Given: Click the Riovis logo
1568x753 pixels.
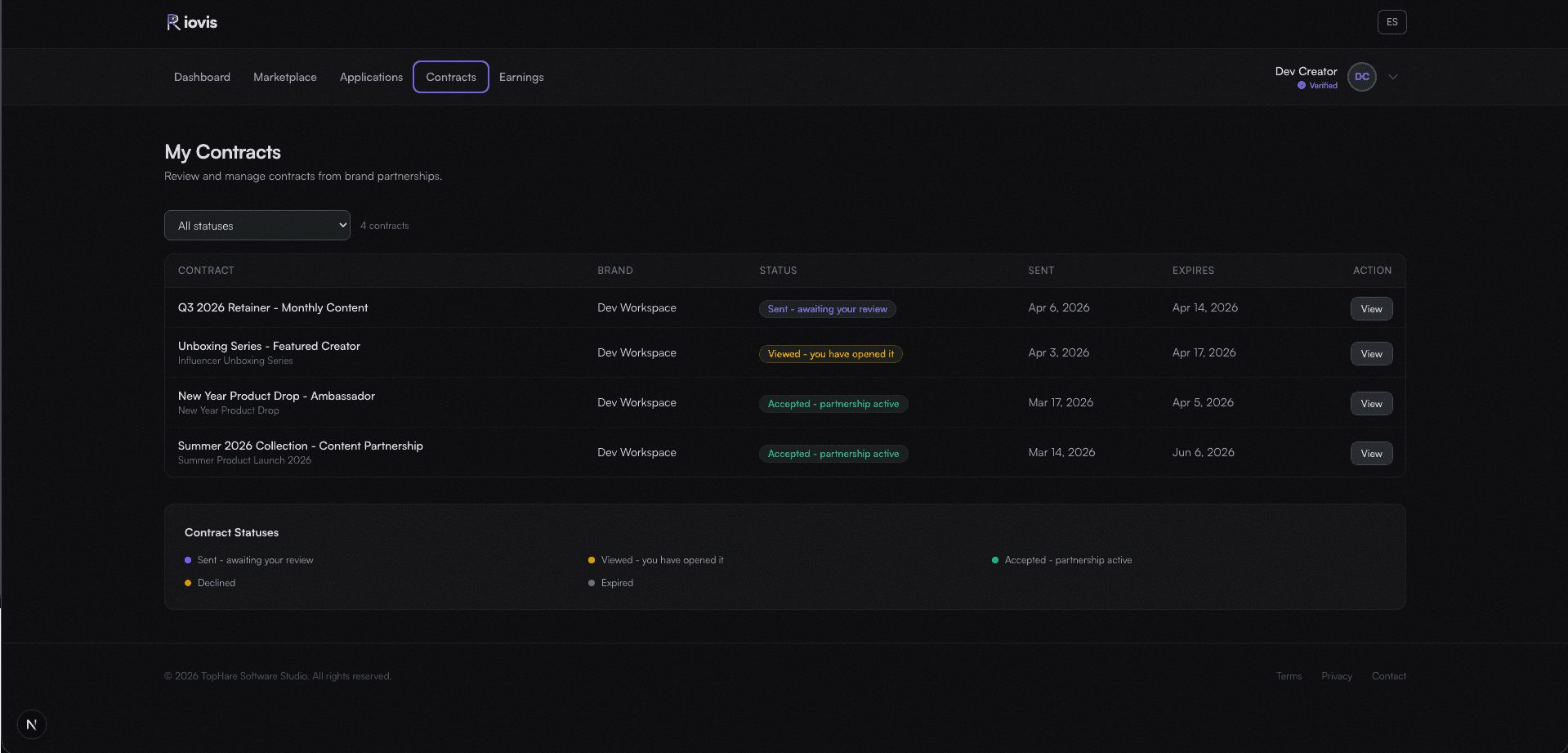Looking at the screenshot, I should pyautogui.click(x=192, y=22).
